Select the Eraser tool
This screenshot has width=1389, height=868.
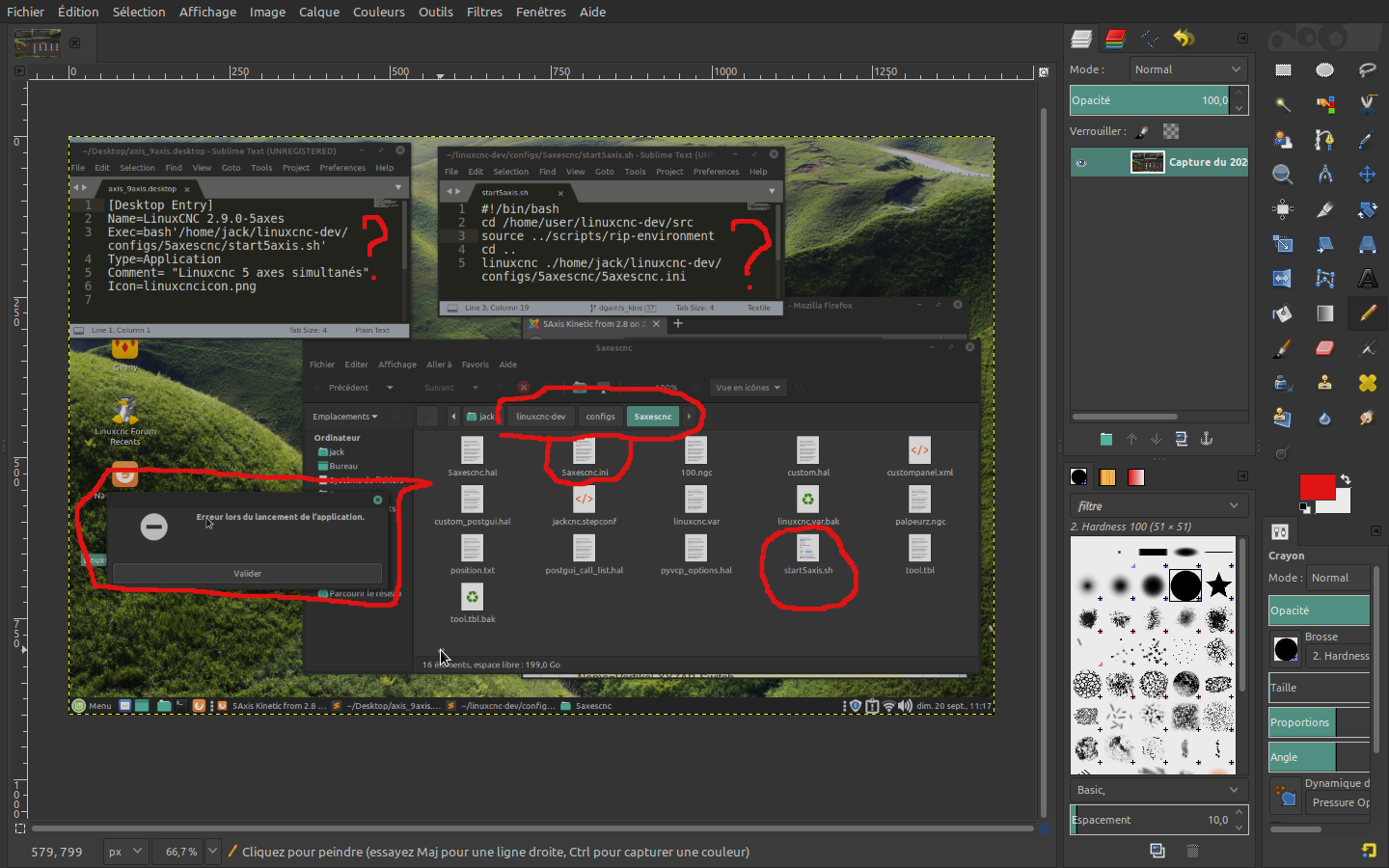[x=1325, y=348]
